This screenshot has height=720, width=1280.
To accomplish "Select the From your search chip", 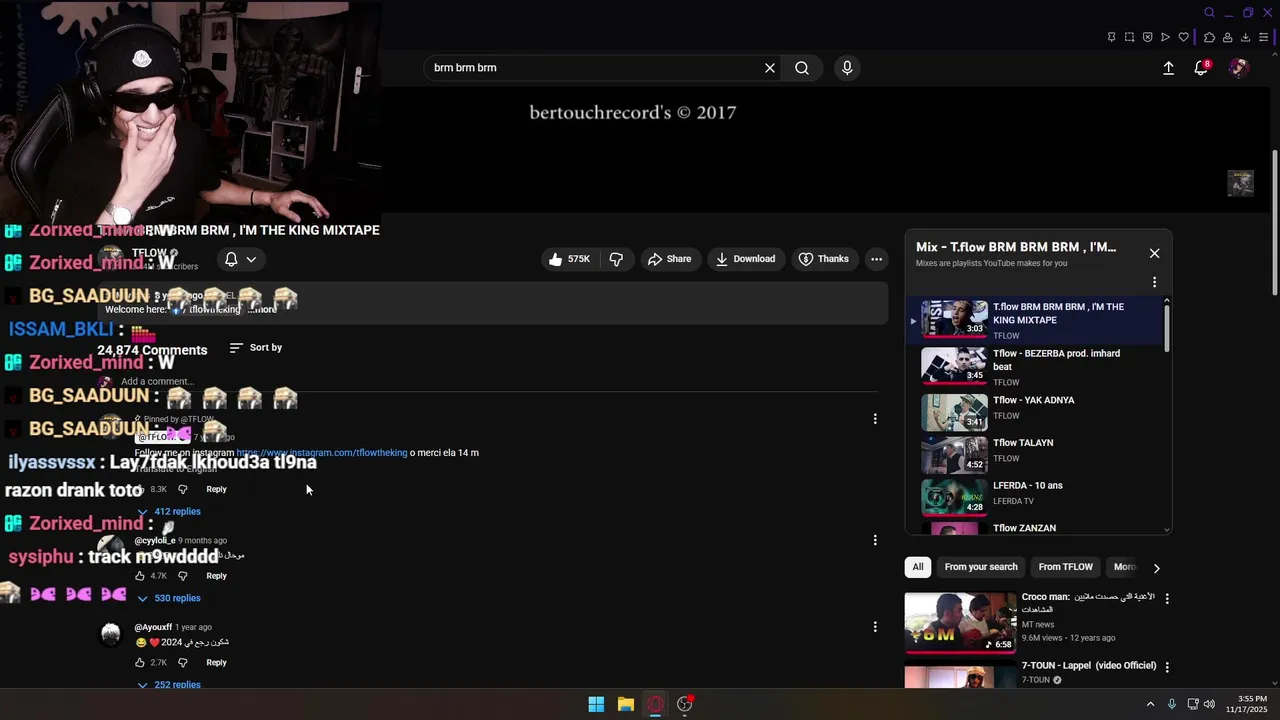I will point(981,567).
